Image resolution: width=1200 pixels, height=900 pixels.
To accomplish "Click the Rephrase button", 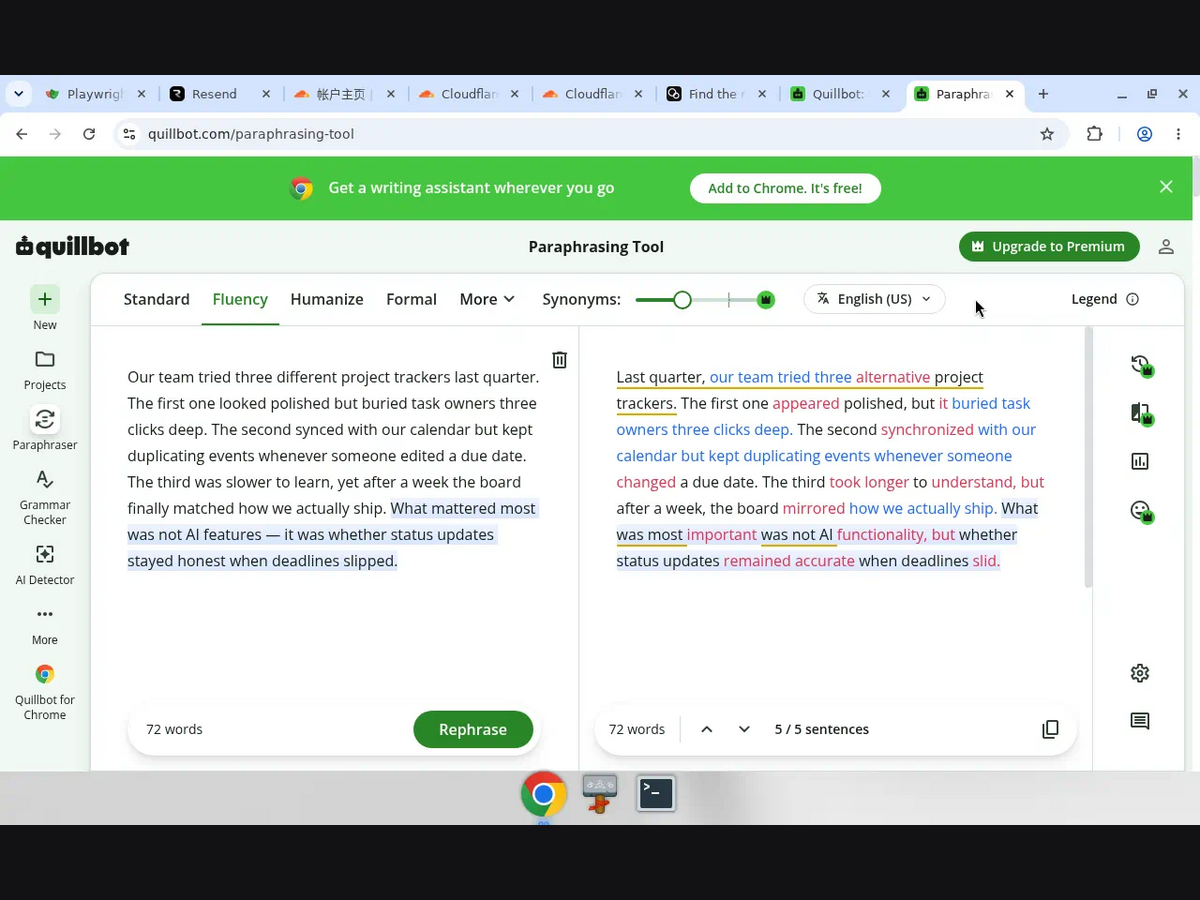I will [473, 729].
